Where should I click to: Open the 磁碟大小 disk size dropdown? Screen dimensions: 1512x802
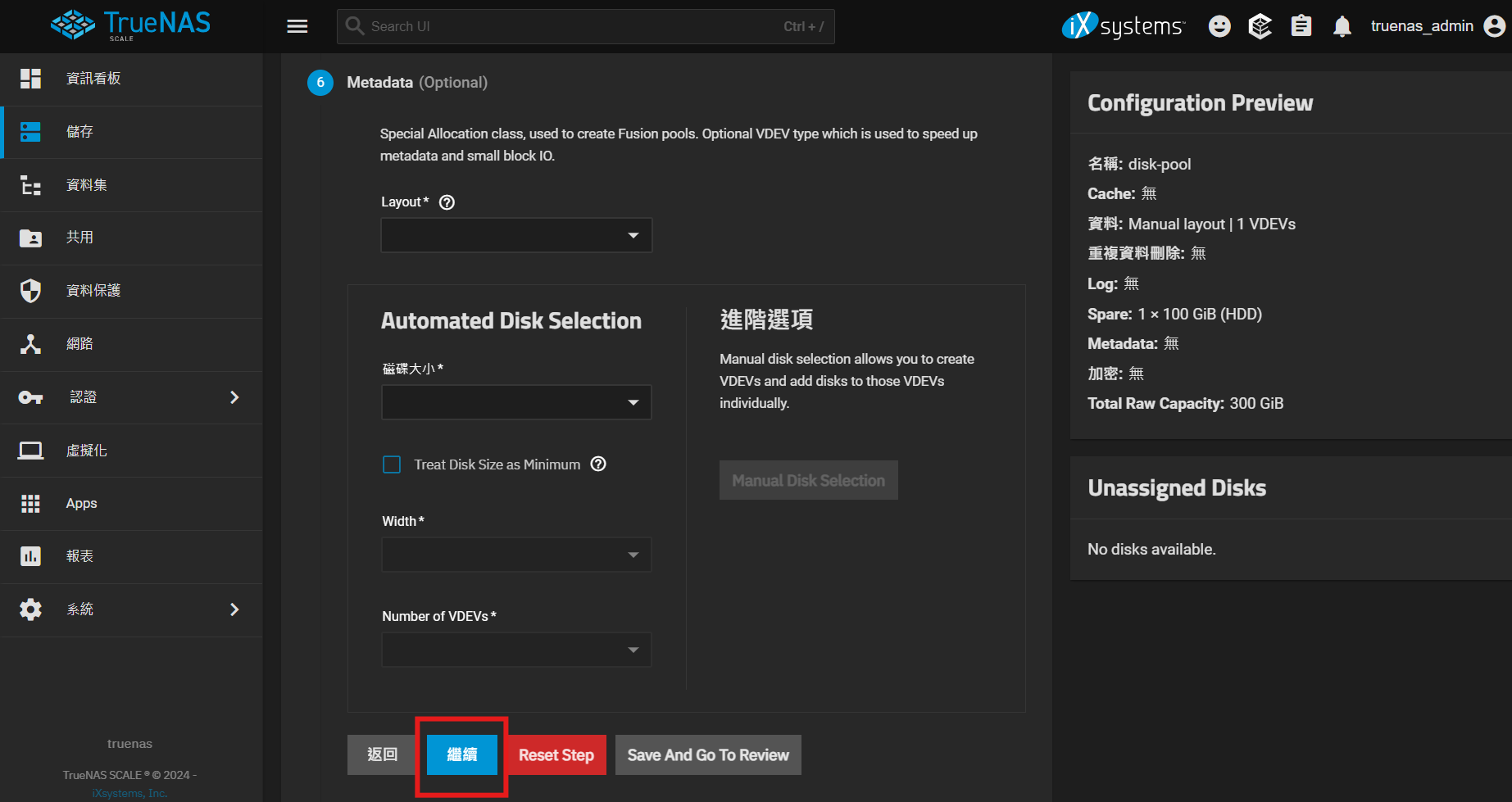516,402
